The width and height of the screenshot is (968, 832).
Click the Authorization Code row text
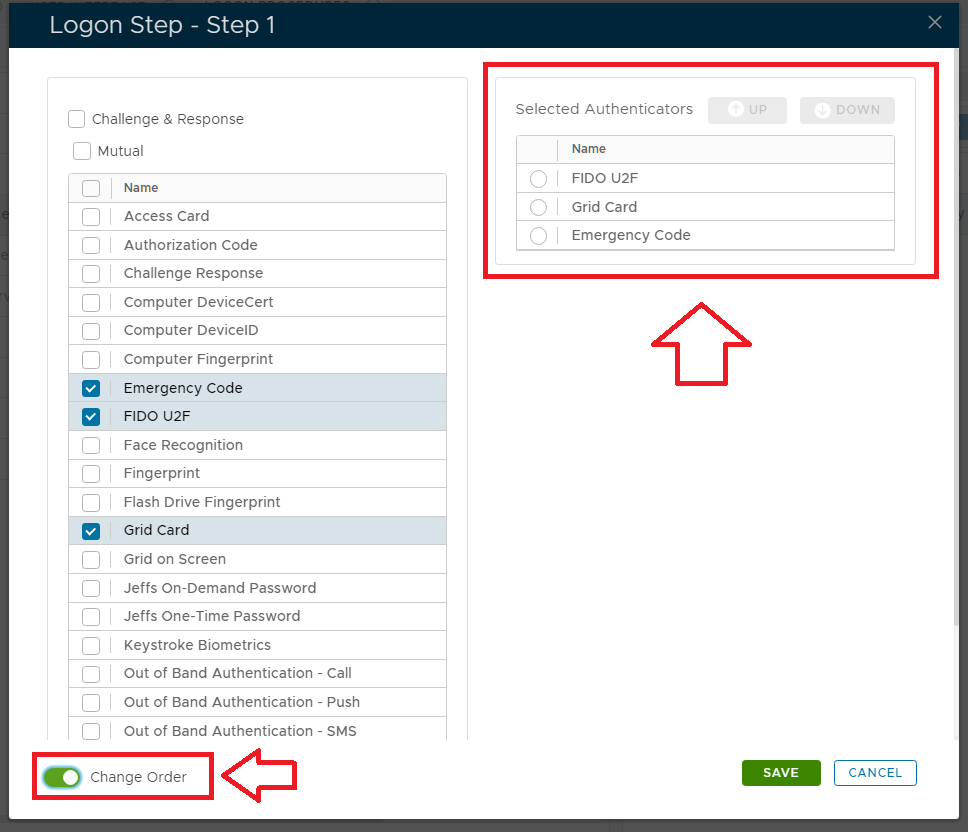[191, 245]
